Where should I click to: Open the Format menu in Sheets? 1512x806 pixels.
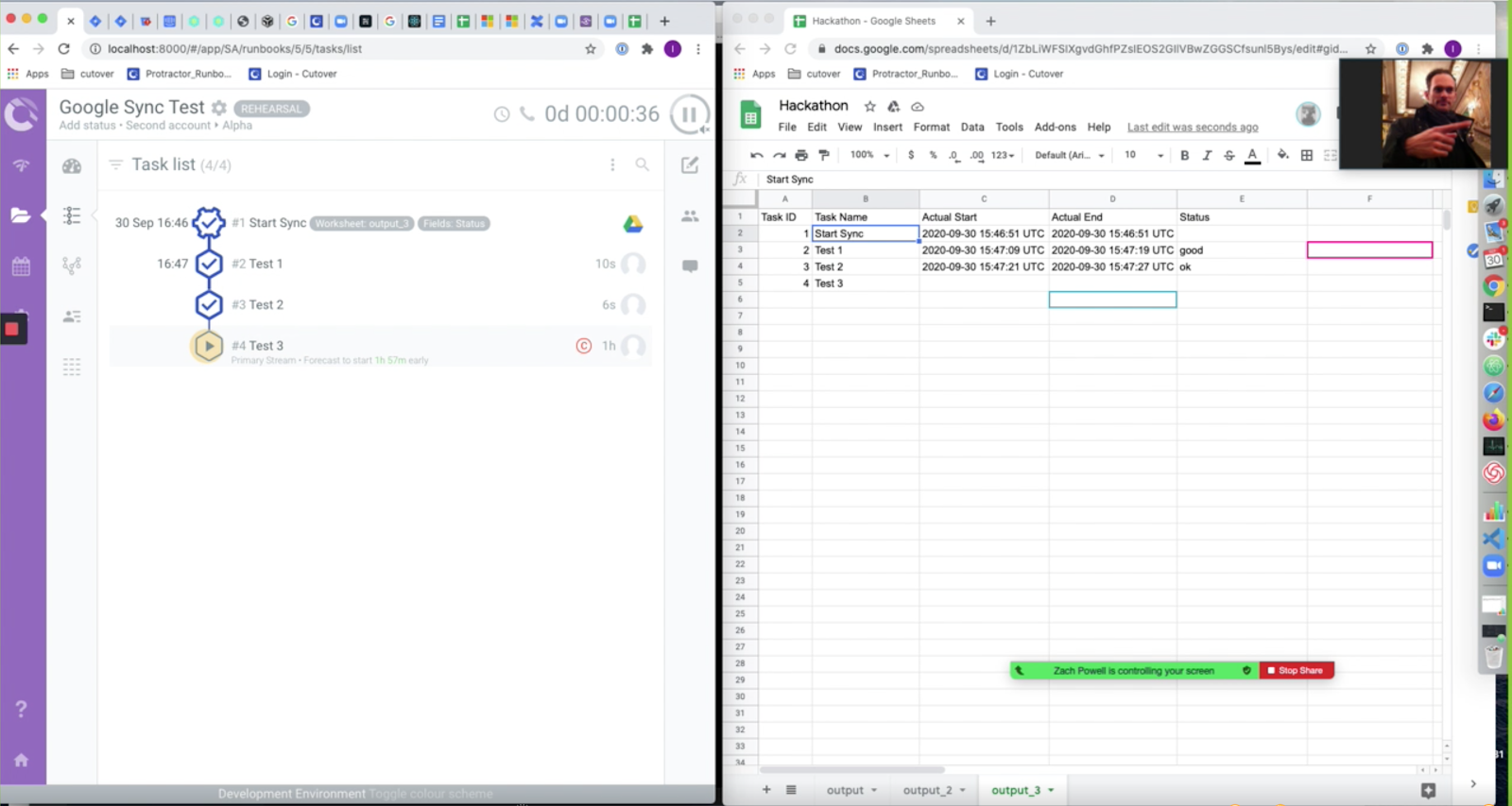932,127
